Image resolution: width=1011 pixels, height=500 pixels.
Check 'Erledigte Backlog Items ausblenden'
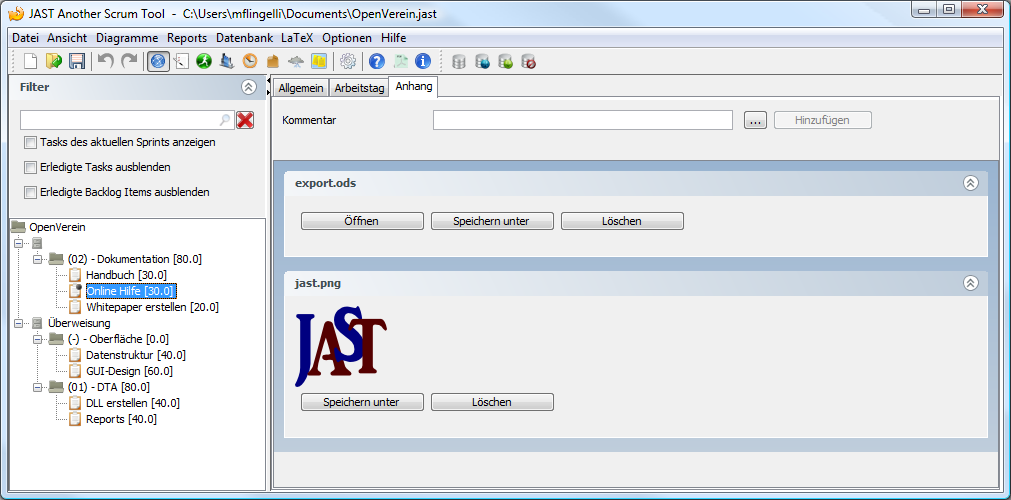click(30, 192)
